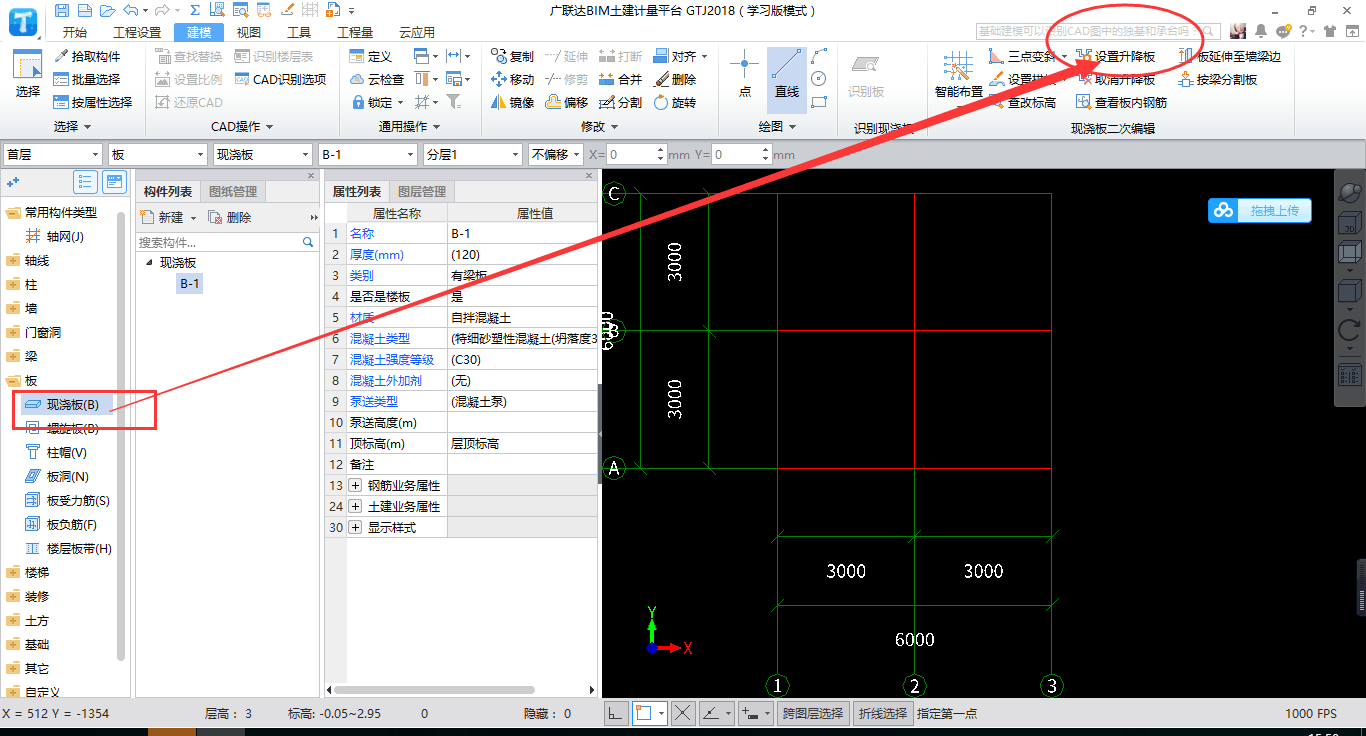
Task: Open the 现浇板 component type dropdown
Action: tap(263, 154)
